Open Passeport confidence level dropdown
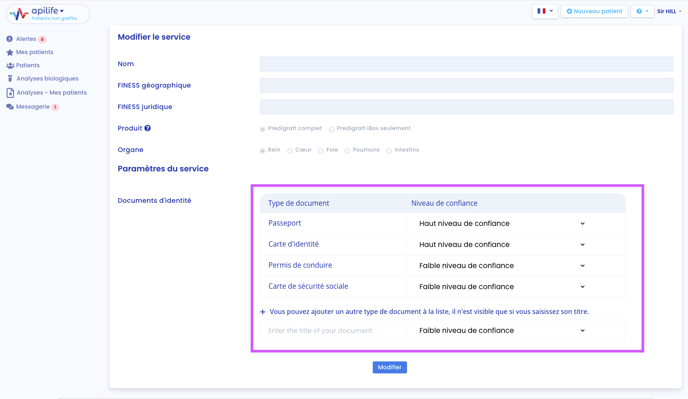Viewport: 688px width, 399px height. point(502,223)
